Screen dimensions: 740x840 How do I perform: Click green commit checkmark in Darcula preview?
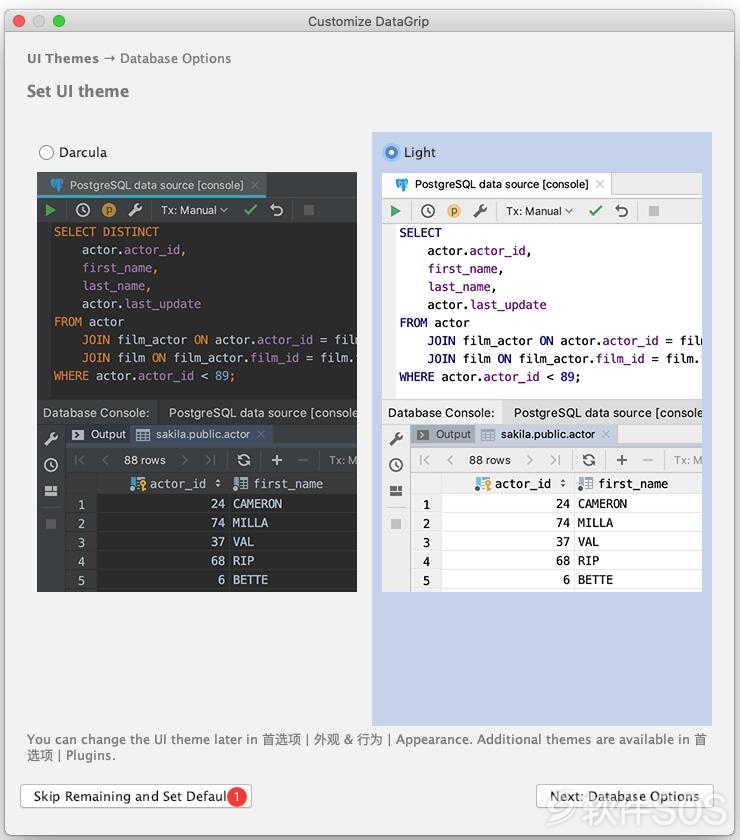[250, 210]
